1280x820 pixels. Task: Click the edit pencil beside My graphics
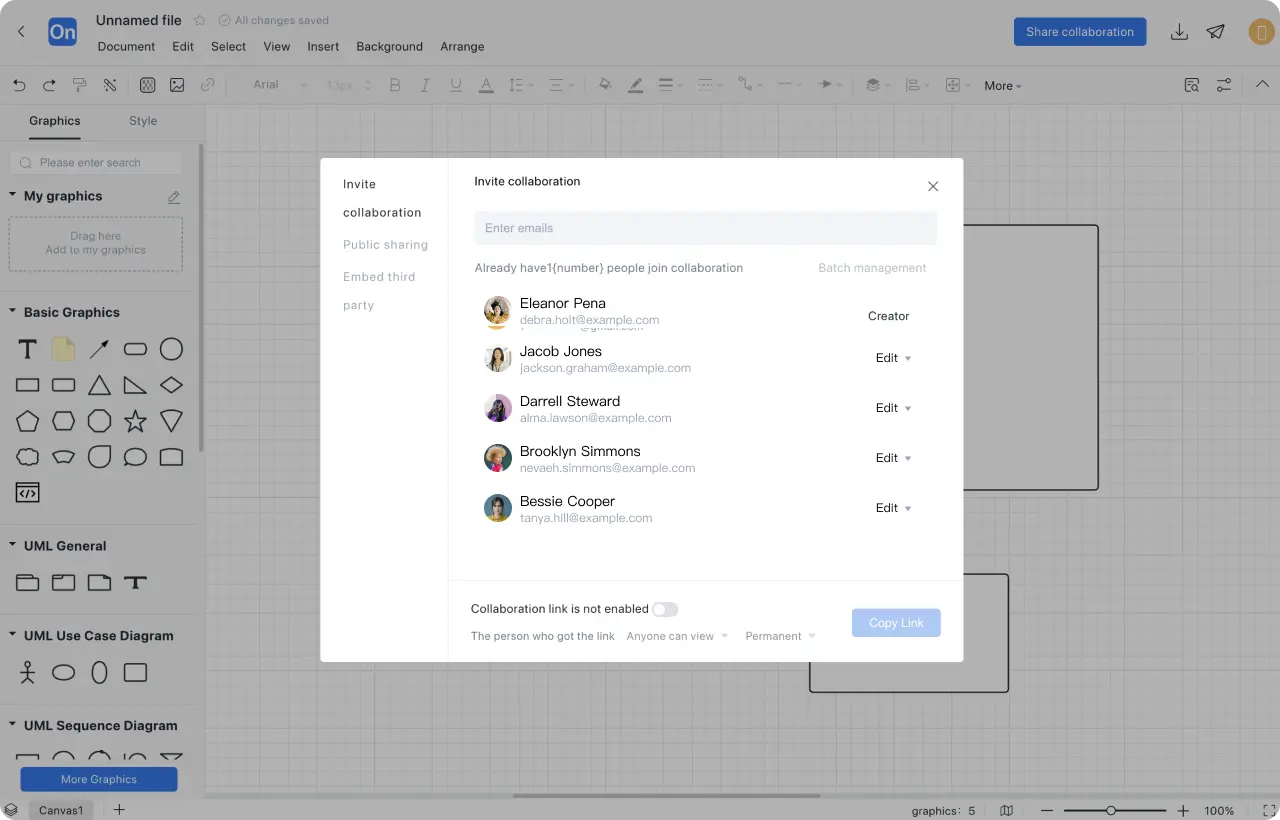(x=174, y=197)
